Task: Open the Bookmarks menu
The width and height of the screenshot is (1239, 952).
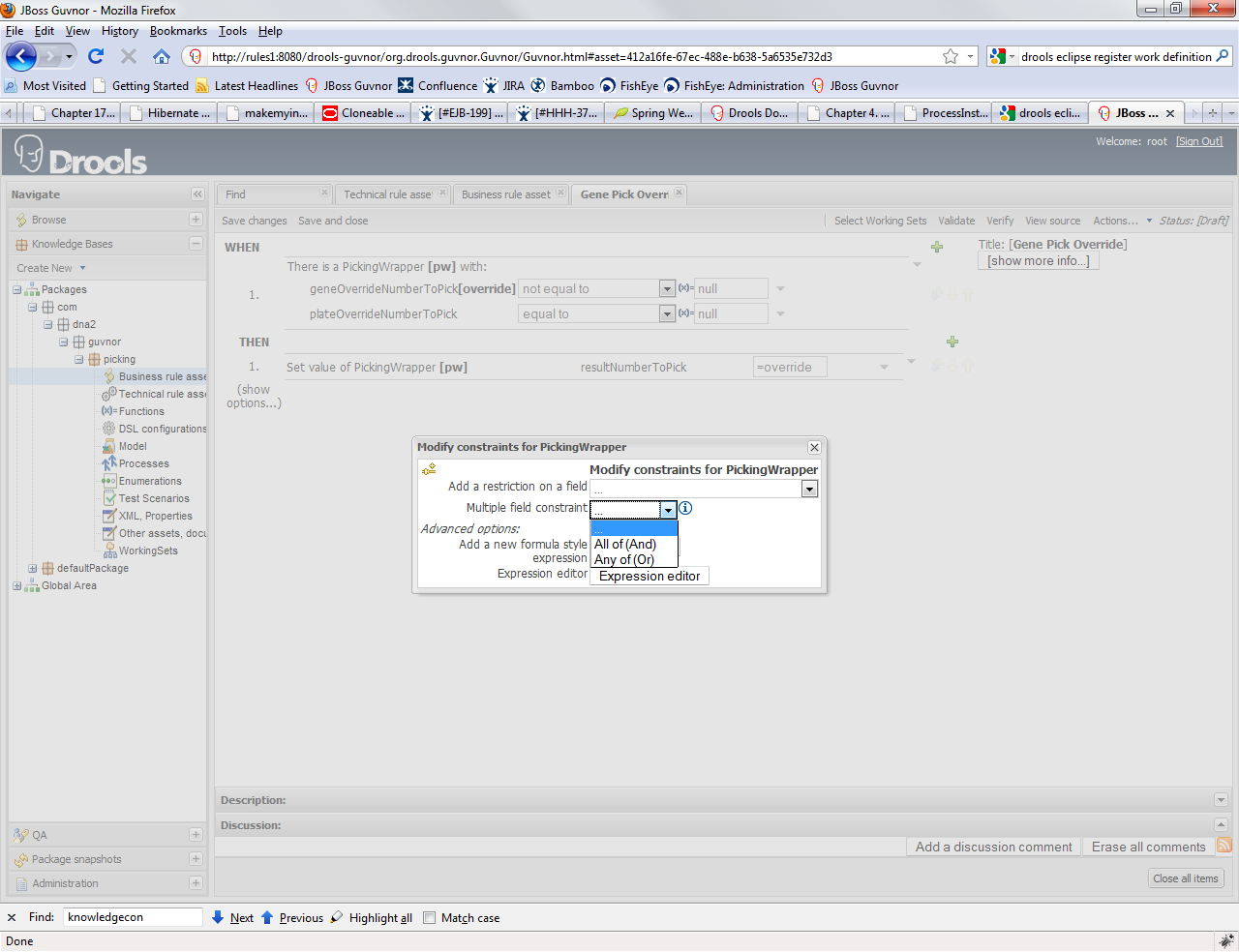Action: 178,31
